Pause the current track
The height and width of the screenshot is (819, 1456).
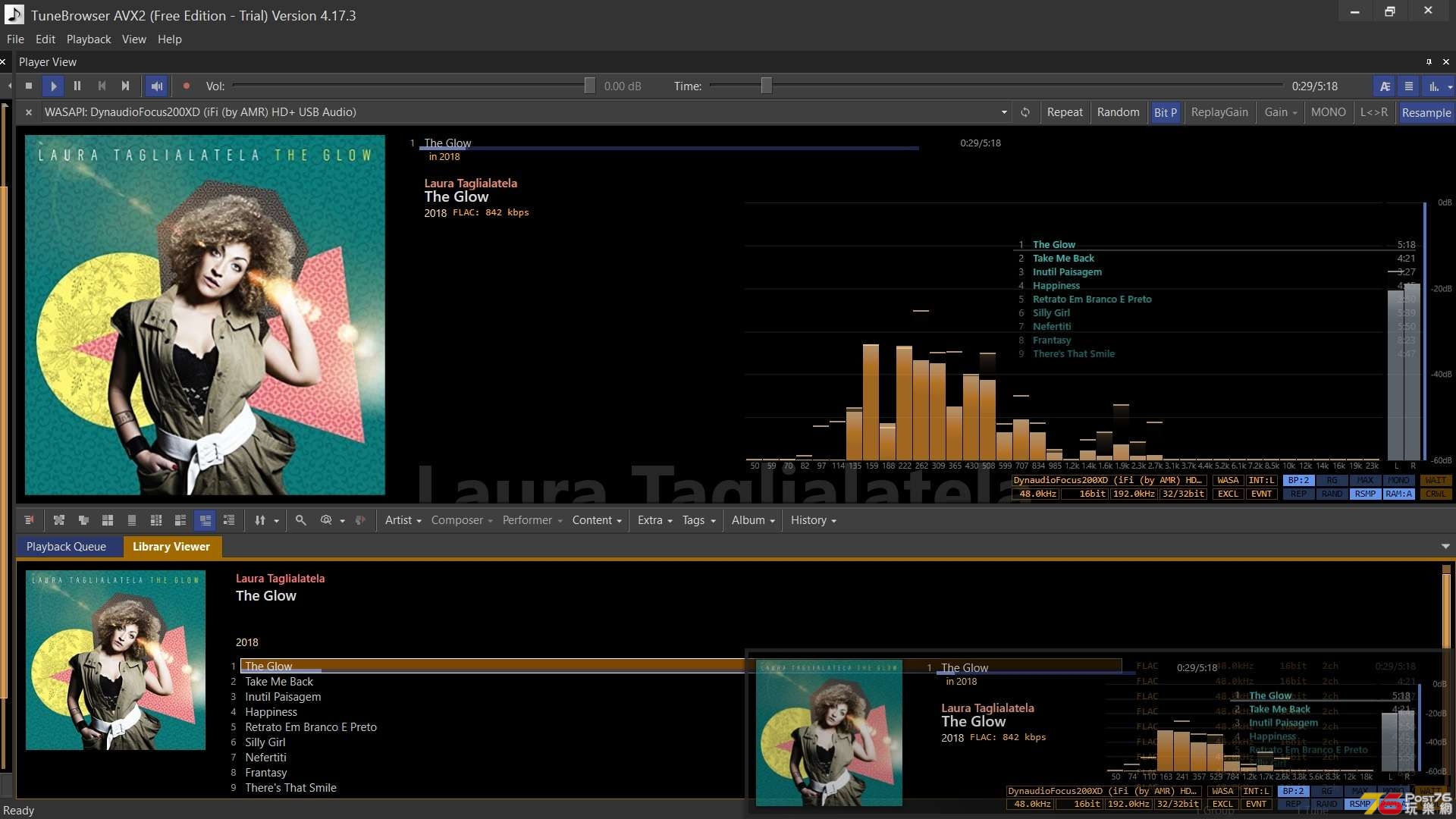(77, 86)
